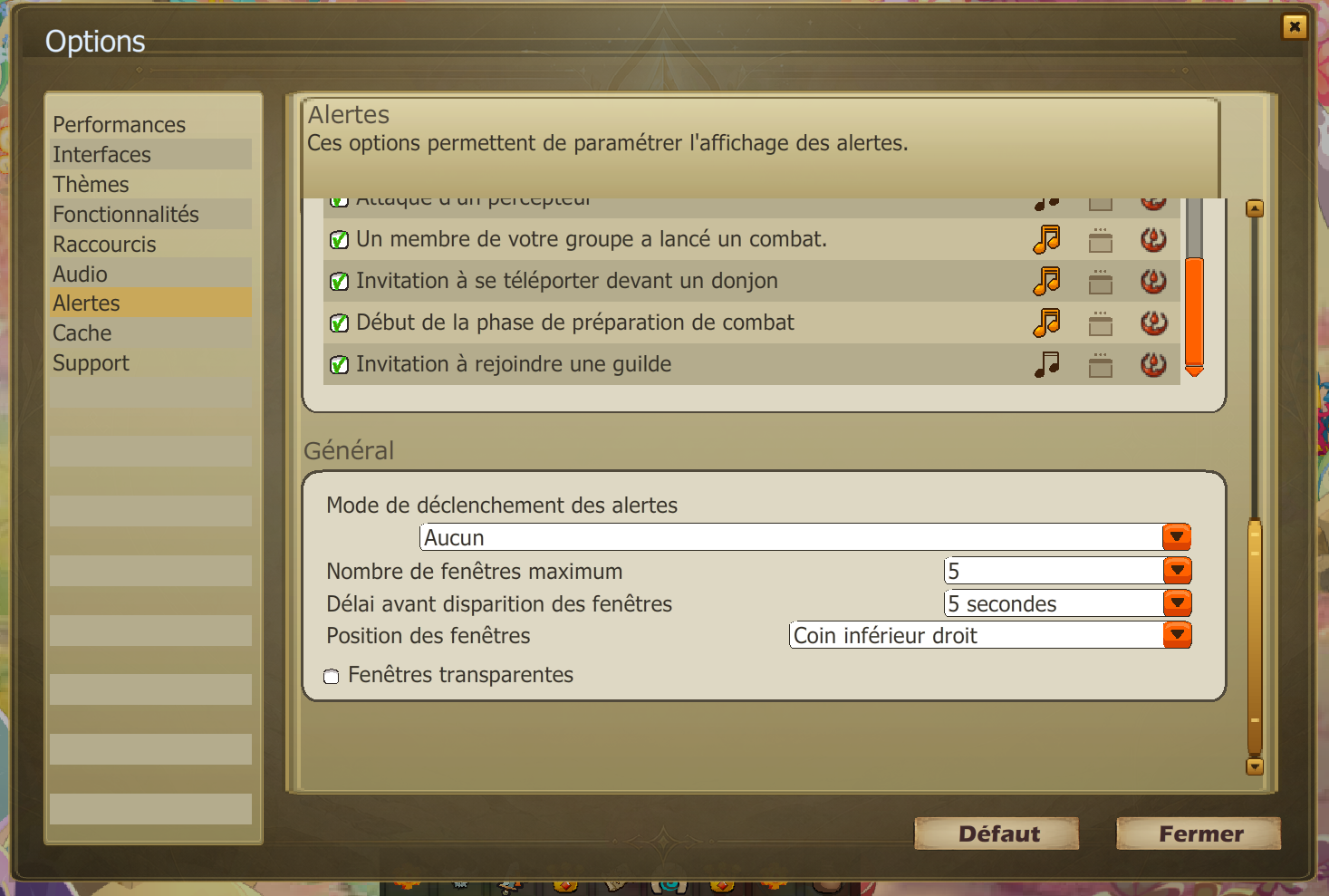Click the options panel scroll-down arrow
Image resolution: width=1329 pixels, height=896 pixels.
click(1255, 766)
